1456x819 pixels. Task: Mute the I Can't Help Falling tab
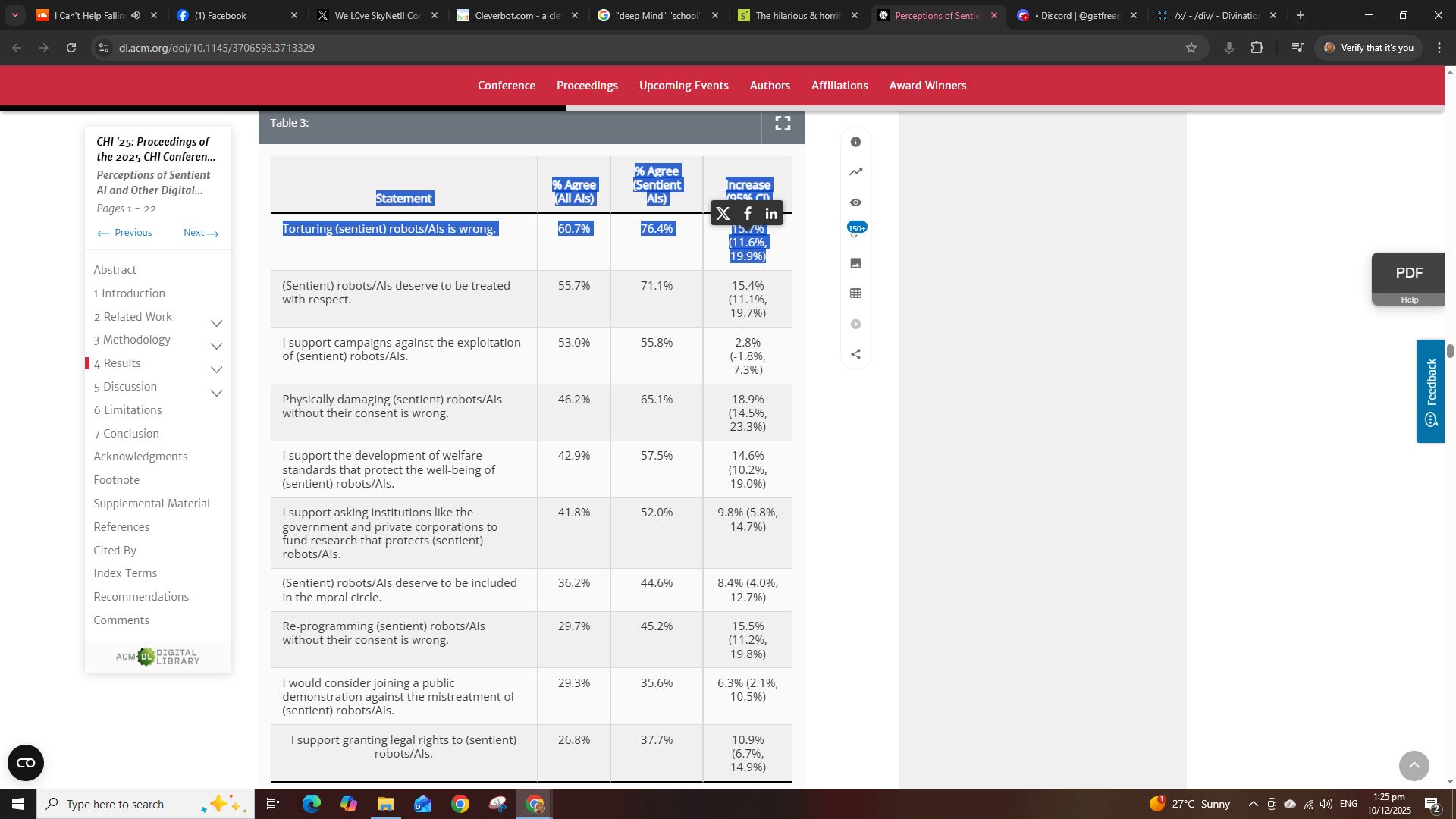pyautogui.click(x=135, y=15)
